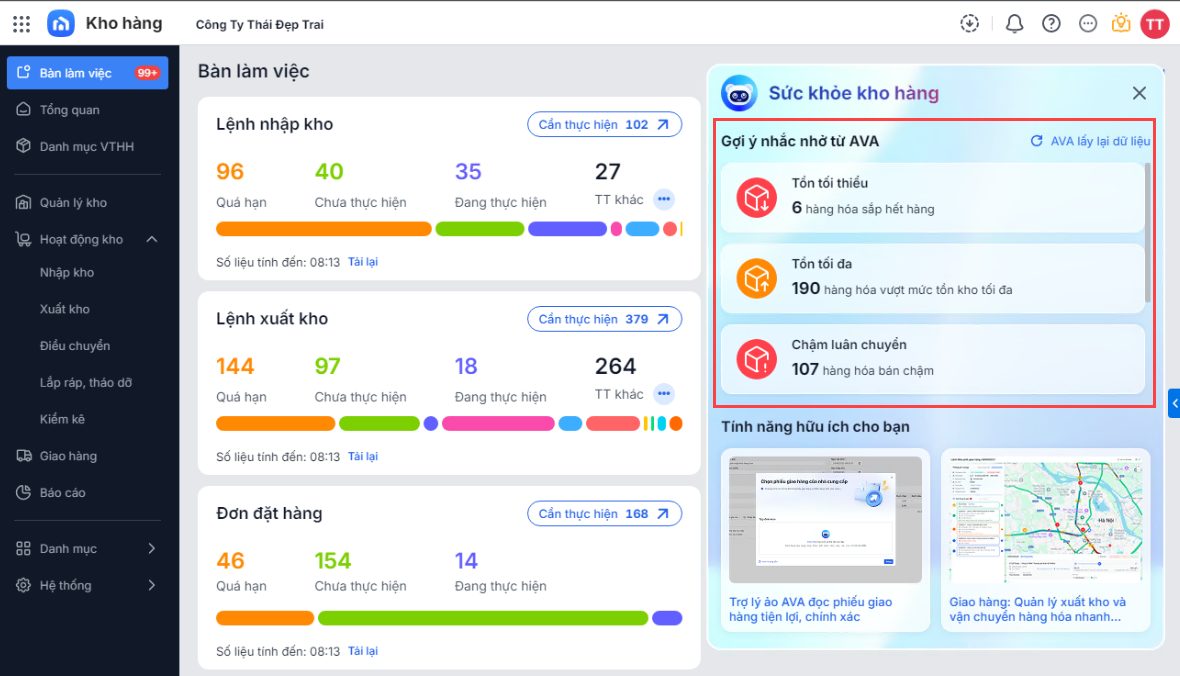Click the download icon in header
This screenshot has height=676, width=1180.
969,24
